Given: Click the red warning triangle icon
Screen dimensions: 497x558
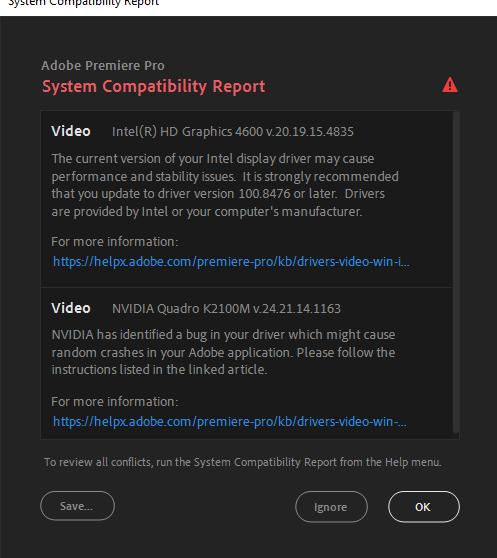Looking at the screenshot, I should (x=450, y=85).
